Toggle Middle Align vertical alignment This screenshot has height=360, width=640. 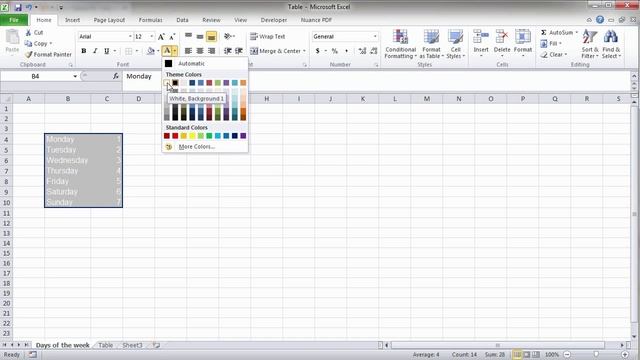click(x=200, y=36)
